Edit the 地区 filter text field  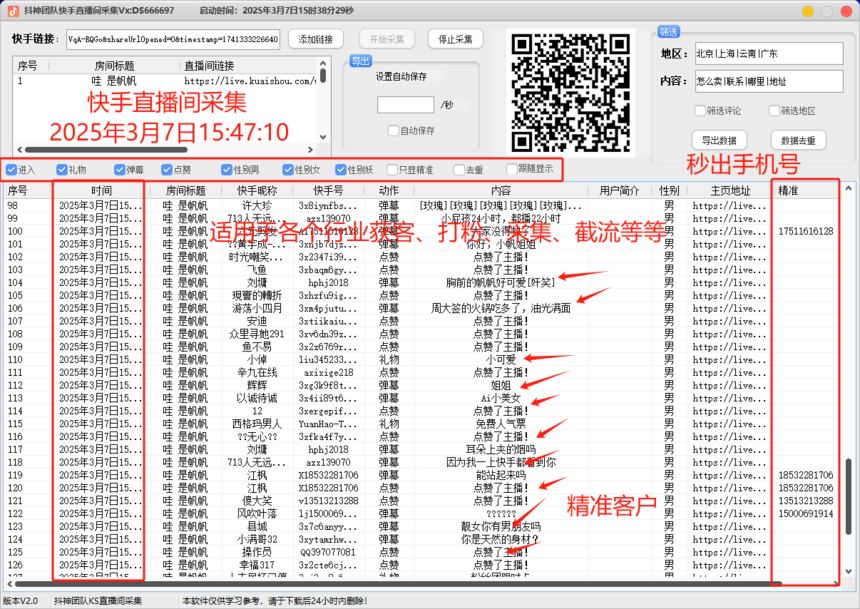click(x=769, y=53)
